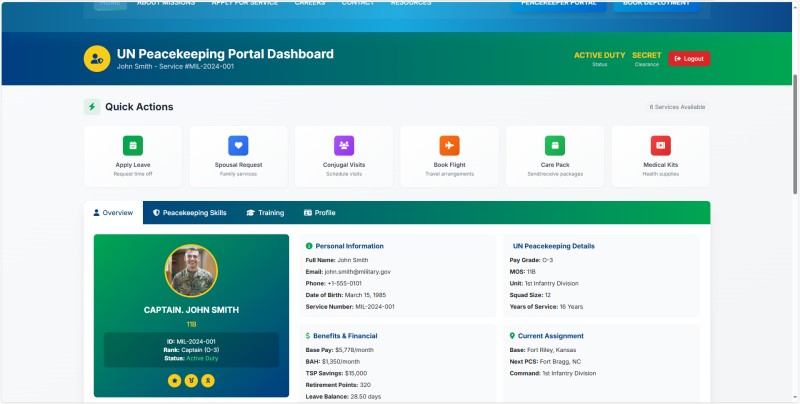The image size is (800, 404).
Task: Click the medal badge under the profile card
Action: 191,381
